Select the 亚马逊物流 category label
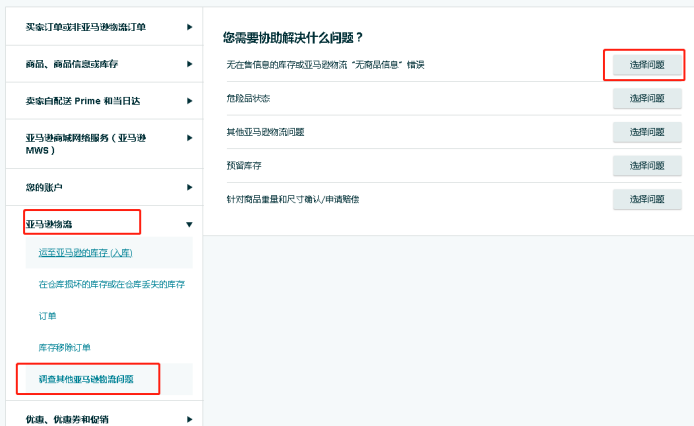 (49, 224)
